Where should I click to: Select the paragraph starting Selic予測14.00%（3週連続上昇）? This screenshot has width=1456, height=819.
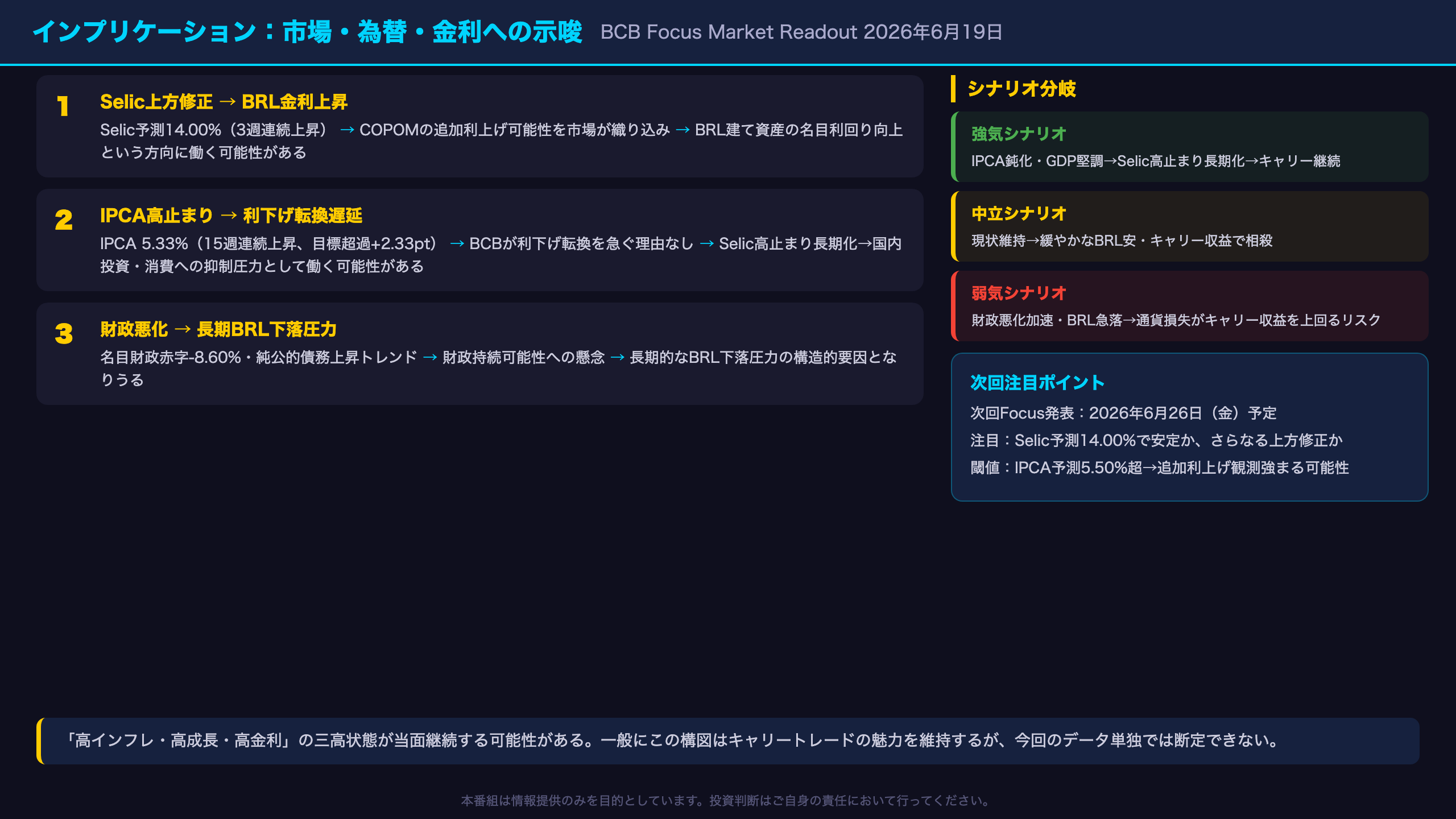pyautogui.click(x=501, y=141)
